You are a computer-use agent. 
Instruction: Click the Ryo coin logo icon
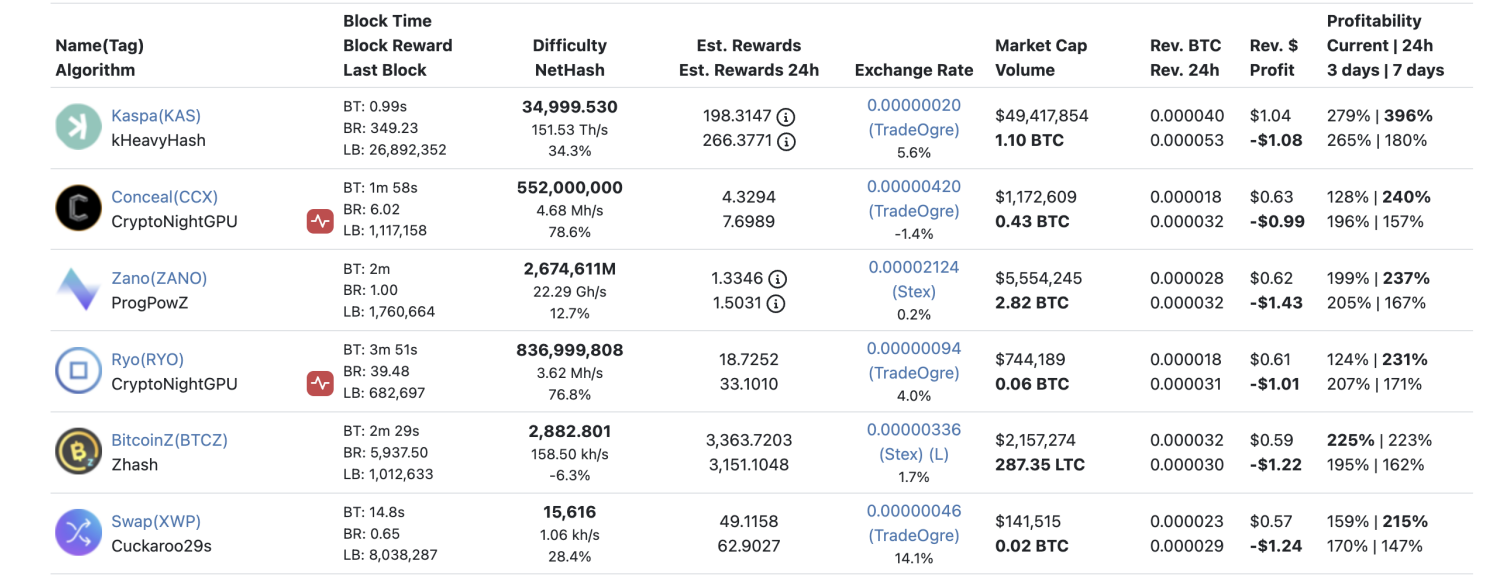(78, 370)
